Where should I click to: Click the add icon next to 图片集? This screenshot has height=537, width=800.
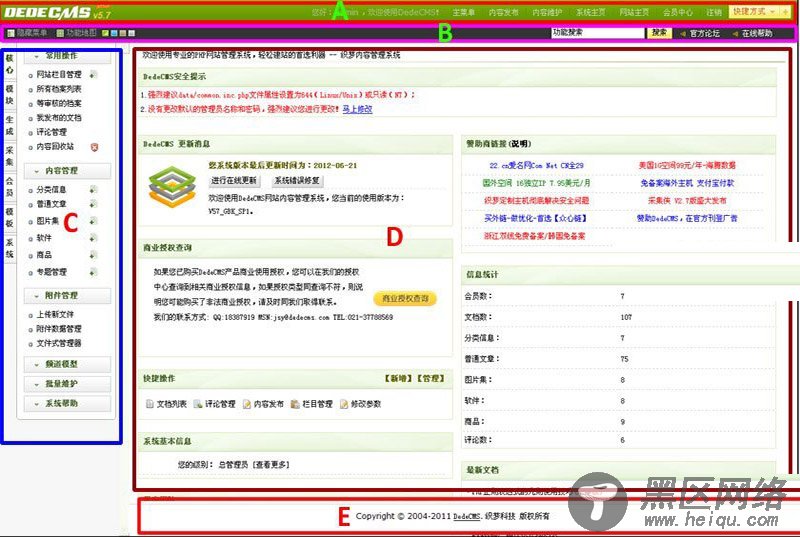point(93,221)
